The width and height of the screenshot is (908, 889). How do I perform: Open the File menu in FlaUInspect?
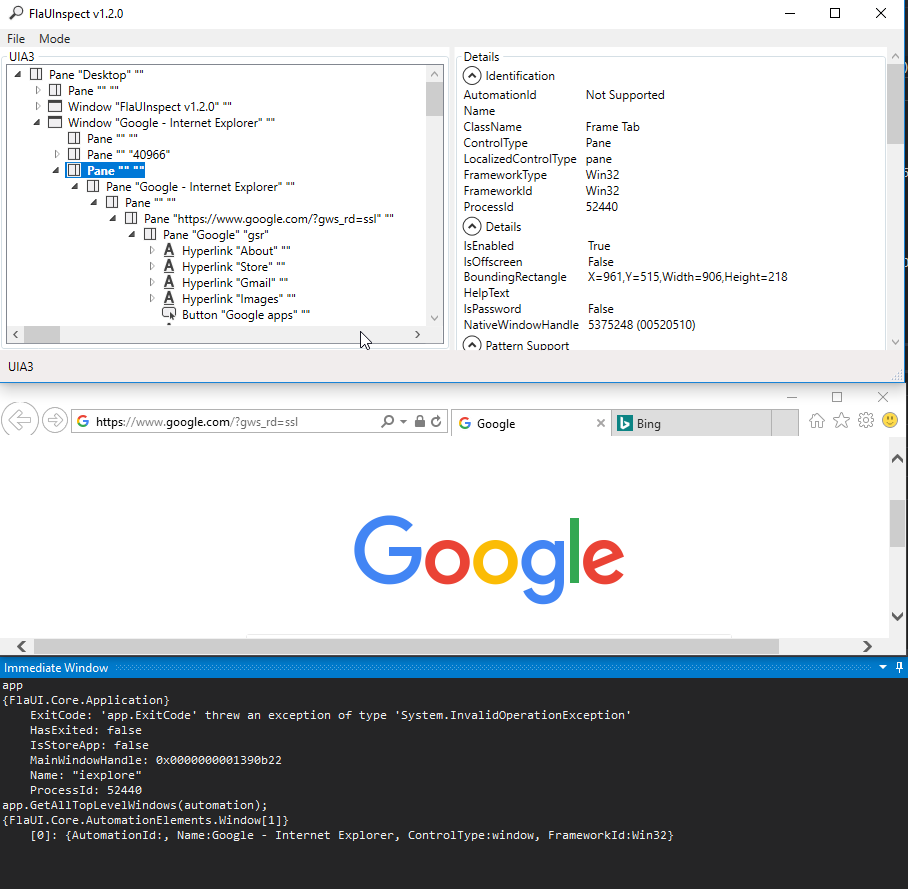click(15, 38)
